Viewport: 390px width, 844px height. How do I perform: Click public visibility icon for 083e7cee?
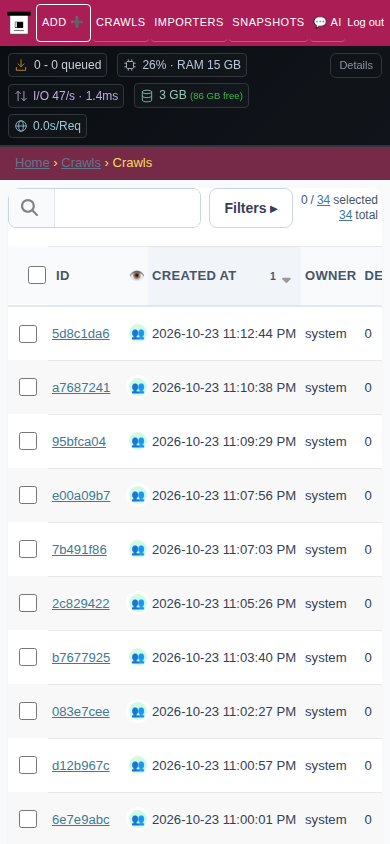(138, 712)
